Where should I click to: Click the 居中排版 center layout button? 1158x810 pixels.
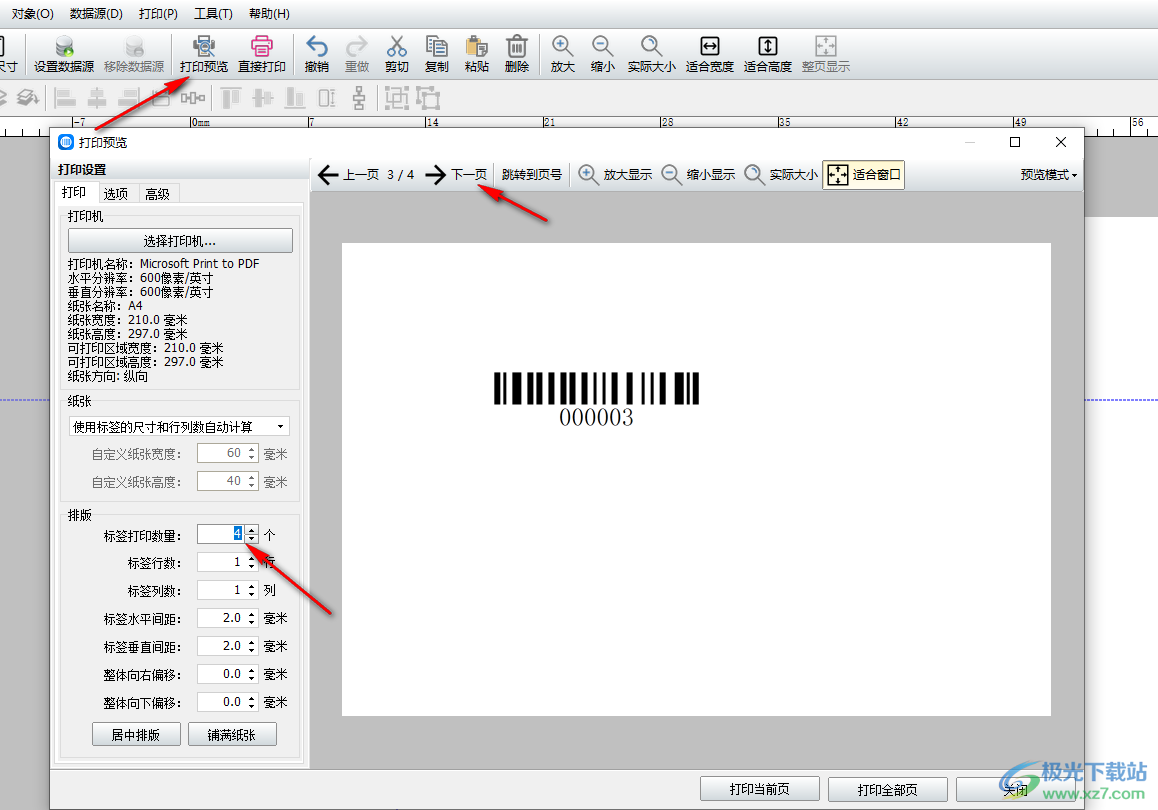(x=136, y=735)
